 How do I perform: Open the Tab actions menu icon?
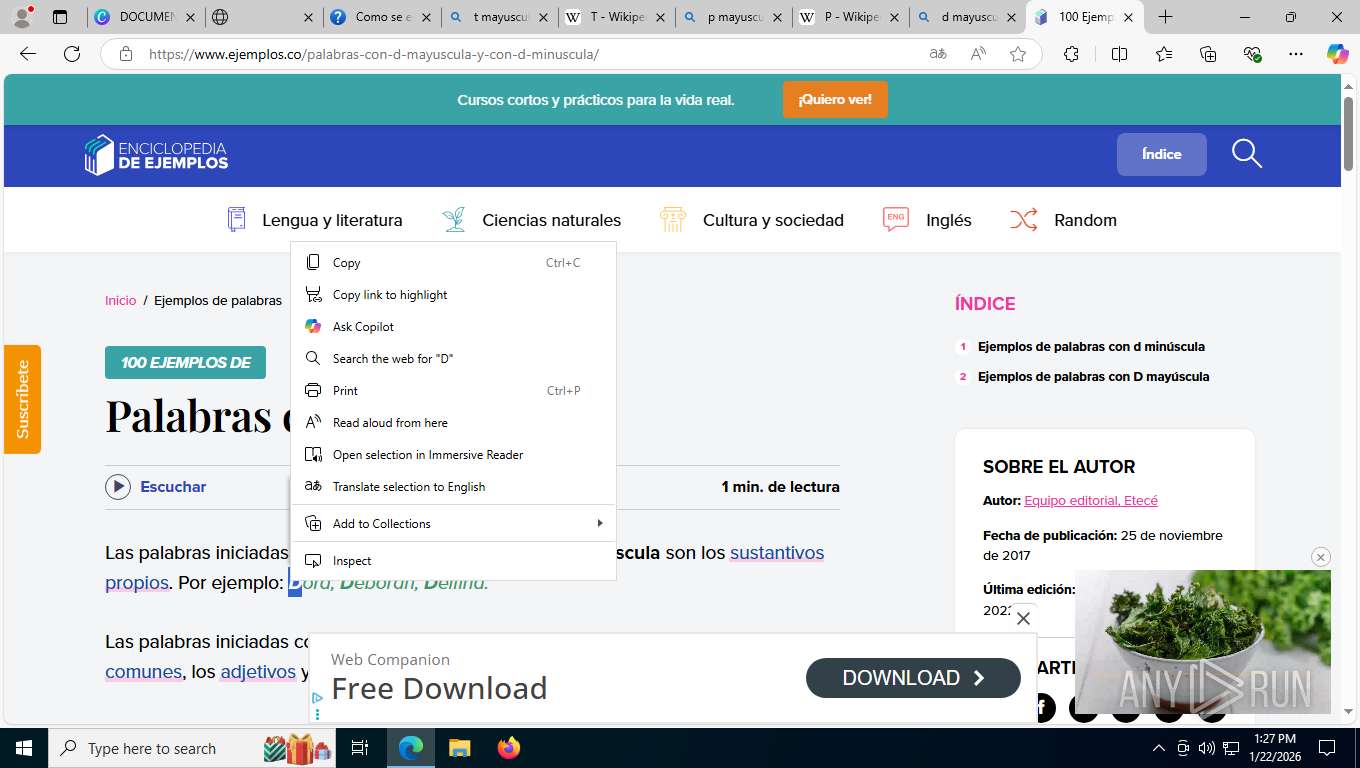tap(59, 17)
